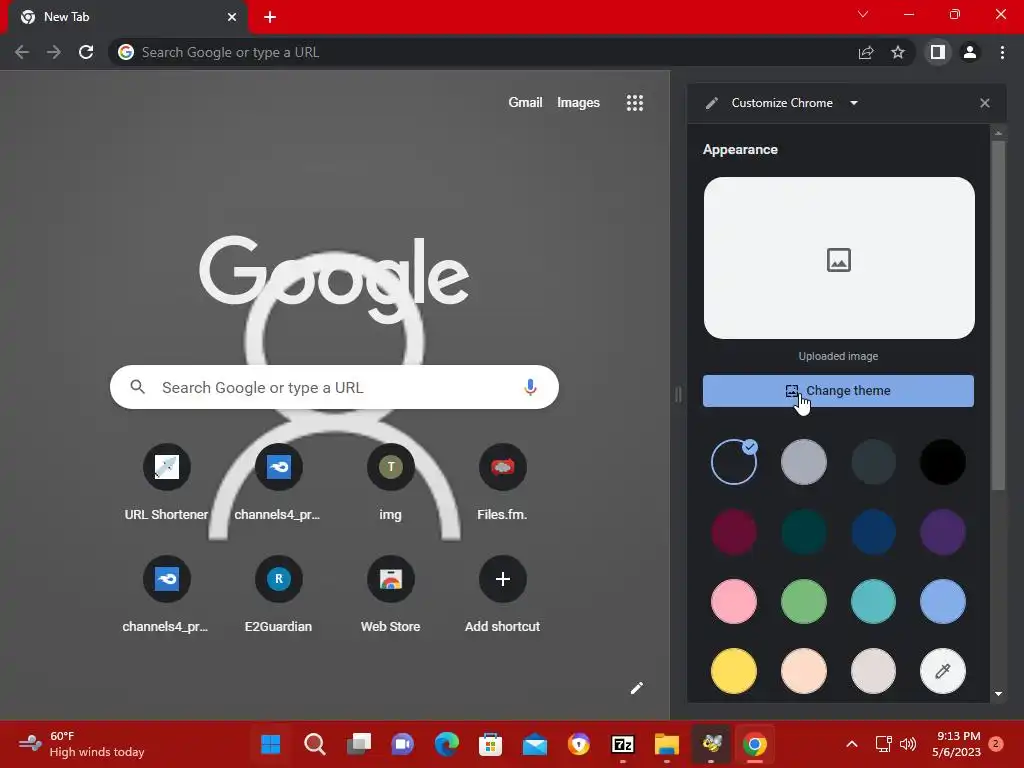
Task: Toggle the side panel icon in toolbar
Action: [x=937, y=52]
